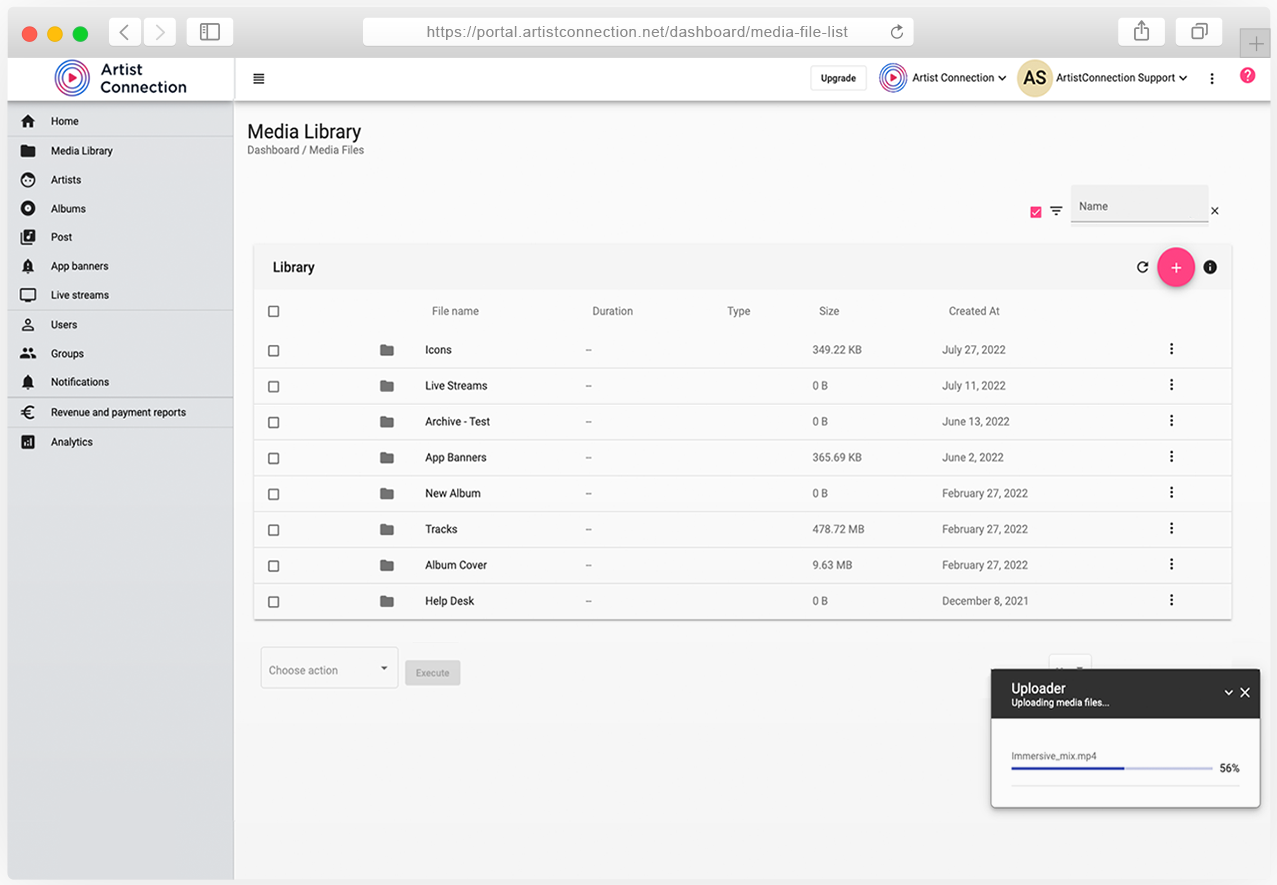Toggle the hamburger sidebar menu icon

(x=259, y=78)
